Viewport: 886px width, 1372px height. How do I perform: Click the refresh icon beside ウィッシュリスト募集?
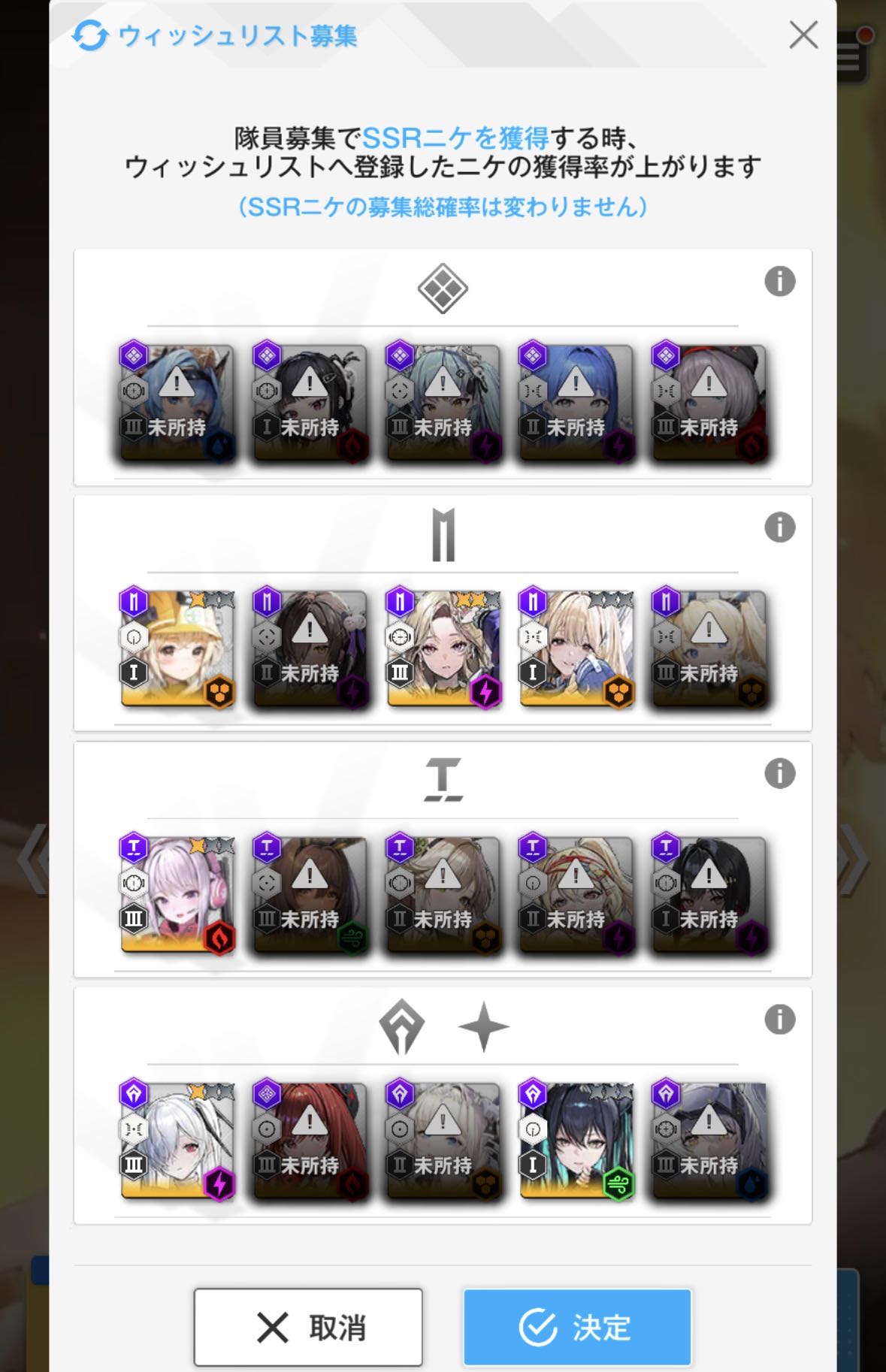click(x=90, y=35)
